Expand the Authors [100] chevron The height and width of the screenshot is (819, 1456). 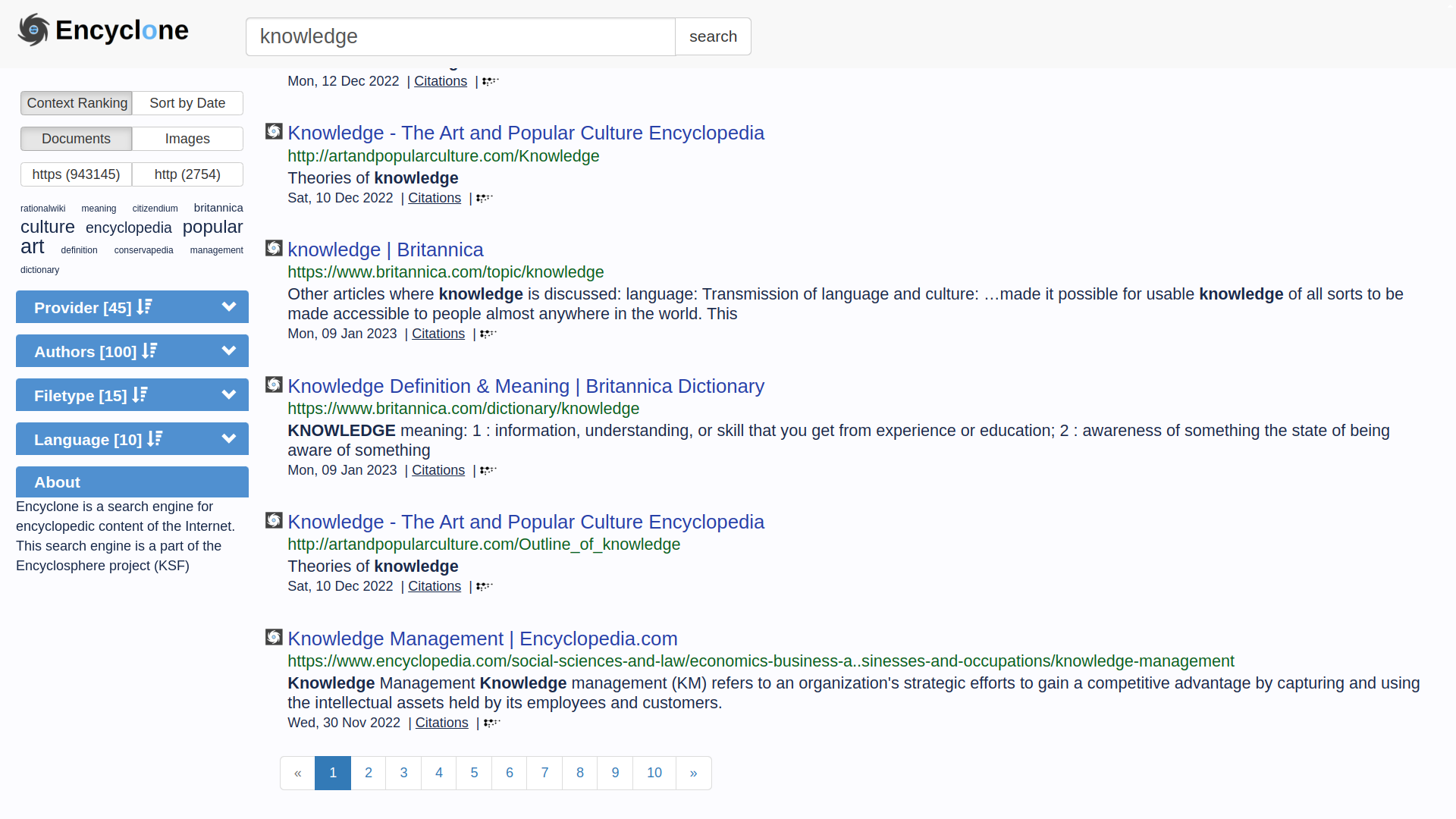tap(229, 351)
